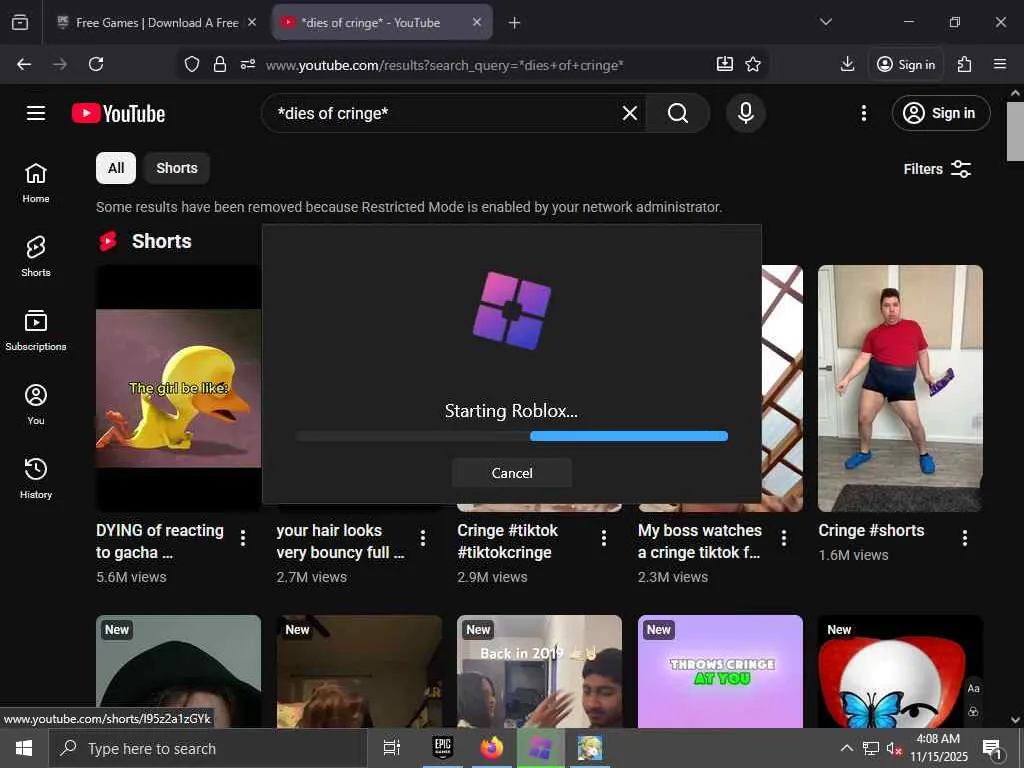Go back with browser back arrow
Viewport: 1024px width, 768px height.
tap(24, 64)
